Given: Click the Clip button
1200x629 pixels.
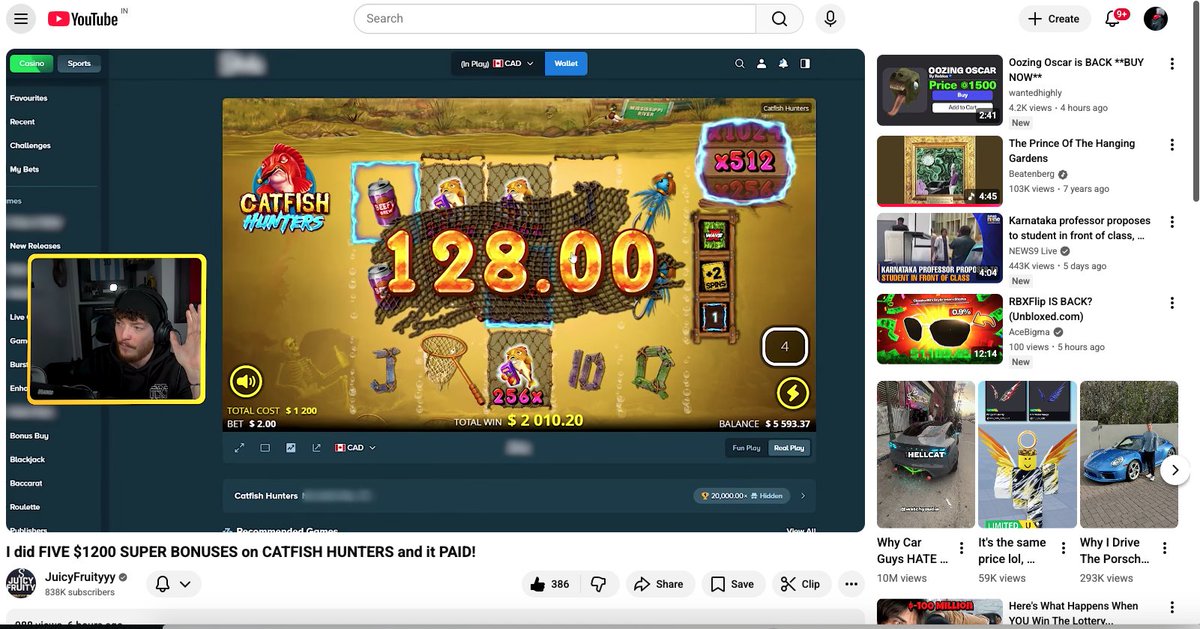Looking at the screenshot, I should (x=800, y=584).
